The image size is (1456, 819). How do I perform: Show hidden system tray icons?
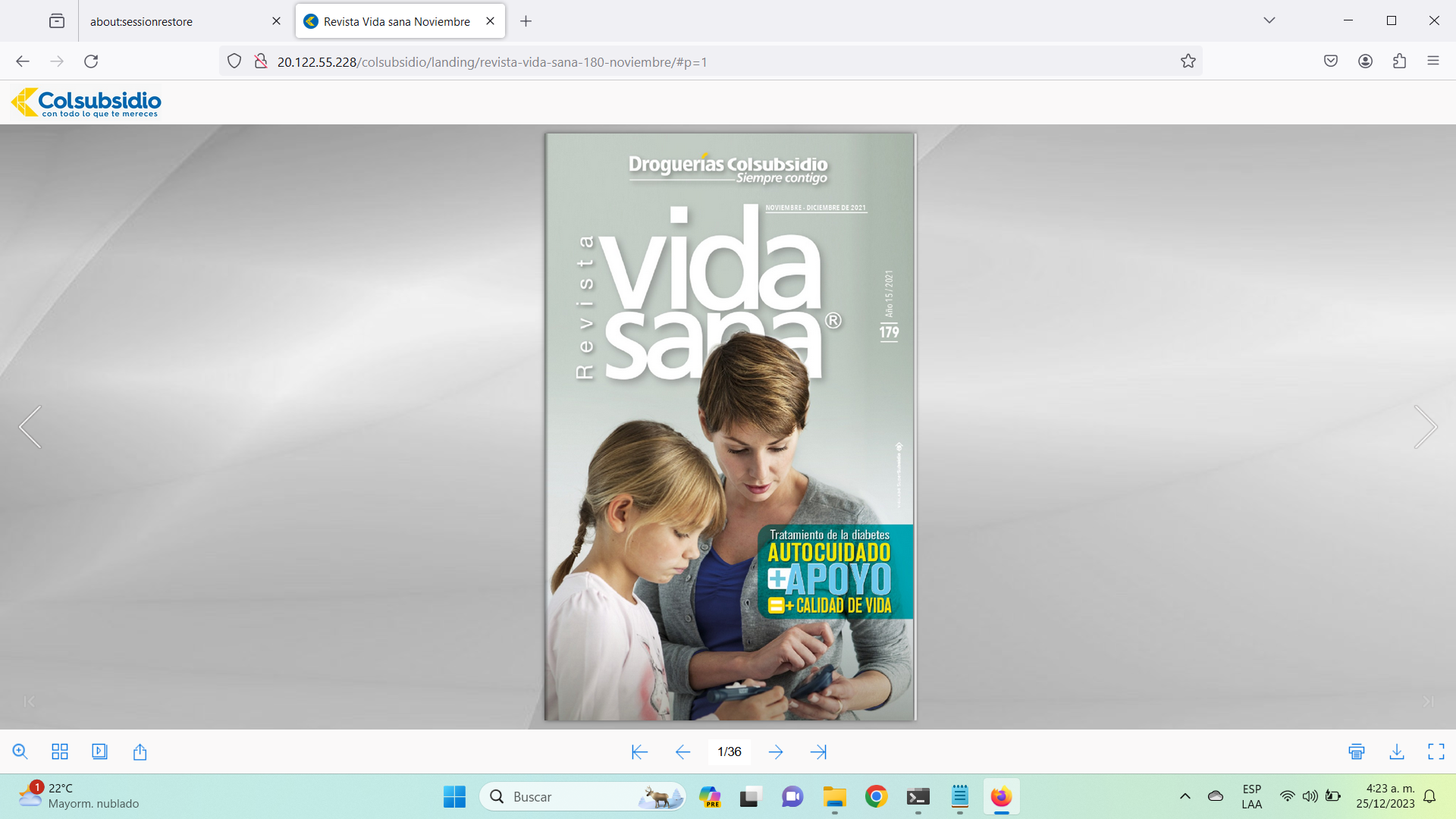click(1185, 796)
